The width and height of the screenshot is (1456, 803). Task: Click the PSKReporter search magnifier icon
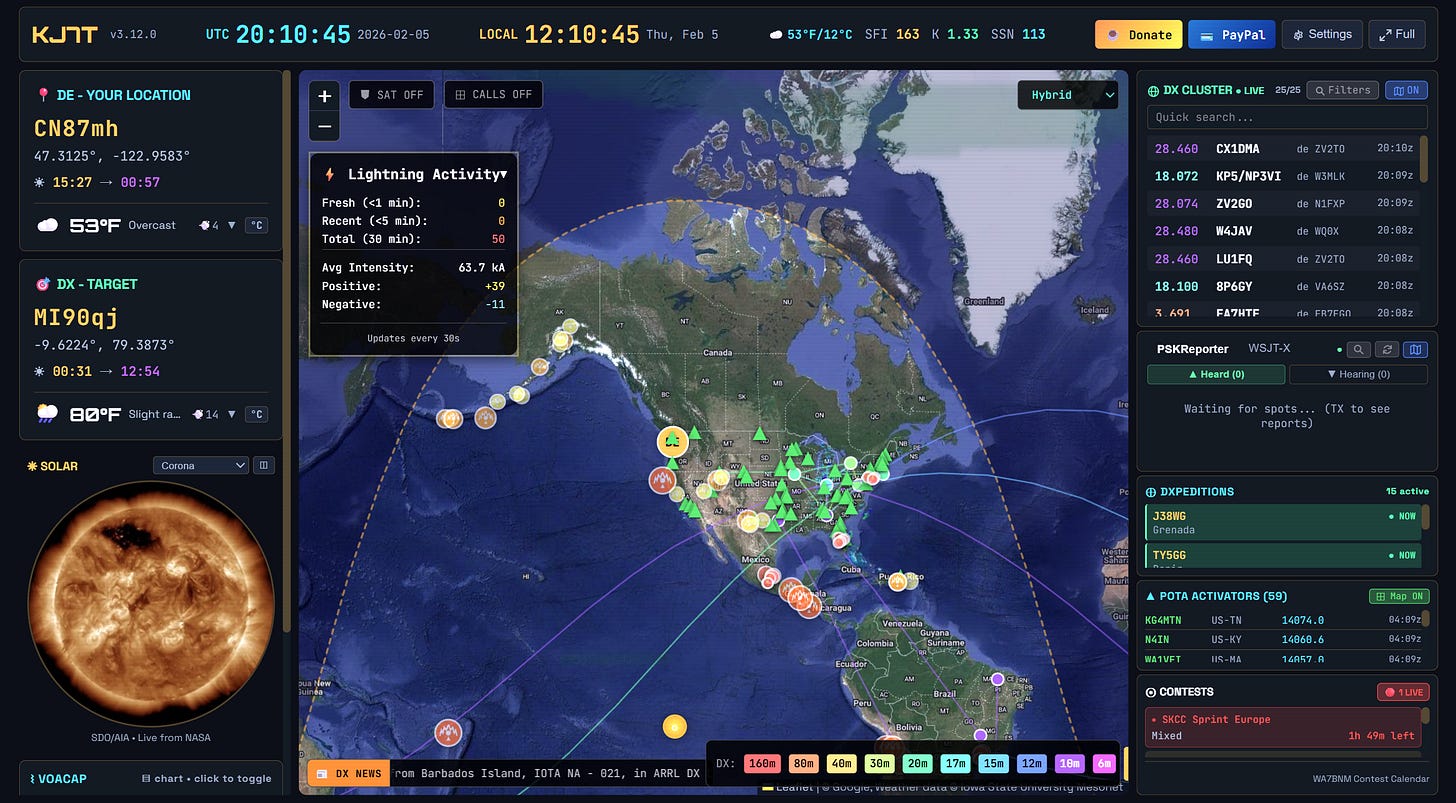[1359, 350]
